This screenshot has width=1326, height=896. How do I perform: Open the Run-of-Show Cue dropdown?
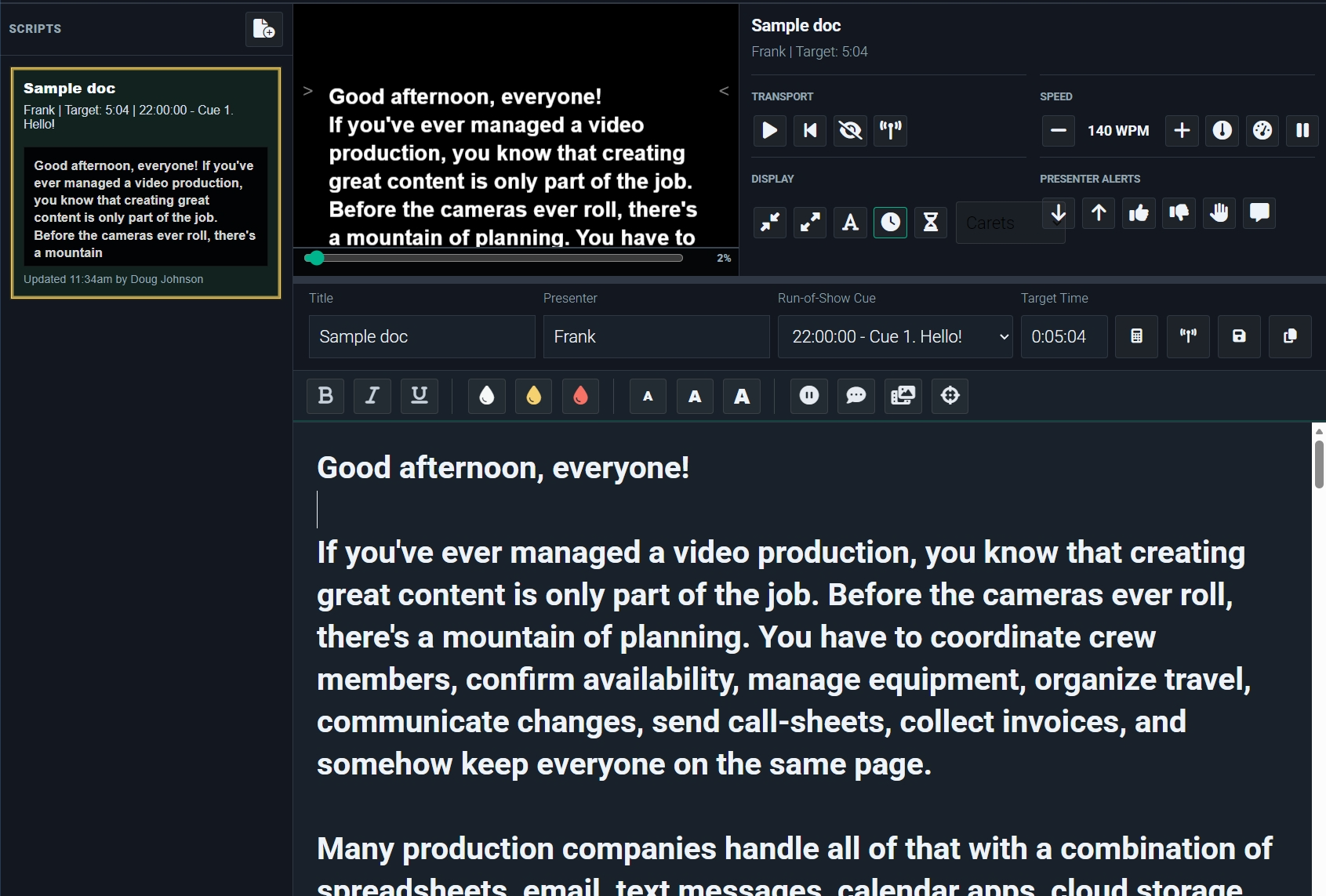(895, 336)
